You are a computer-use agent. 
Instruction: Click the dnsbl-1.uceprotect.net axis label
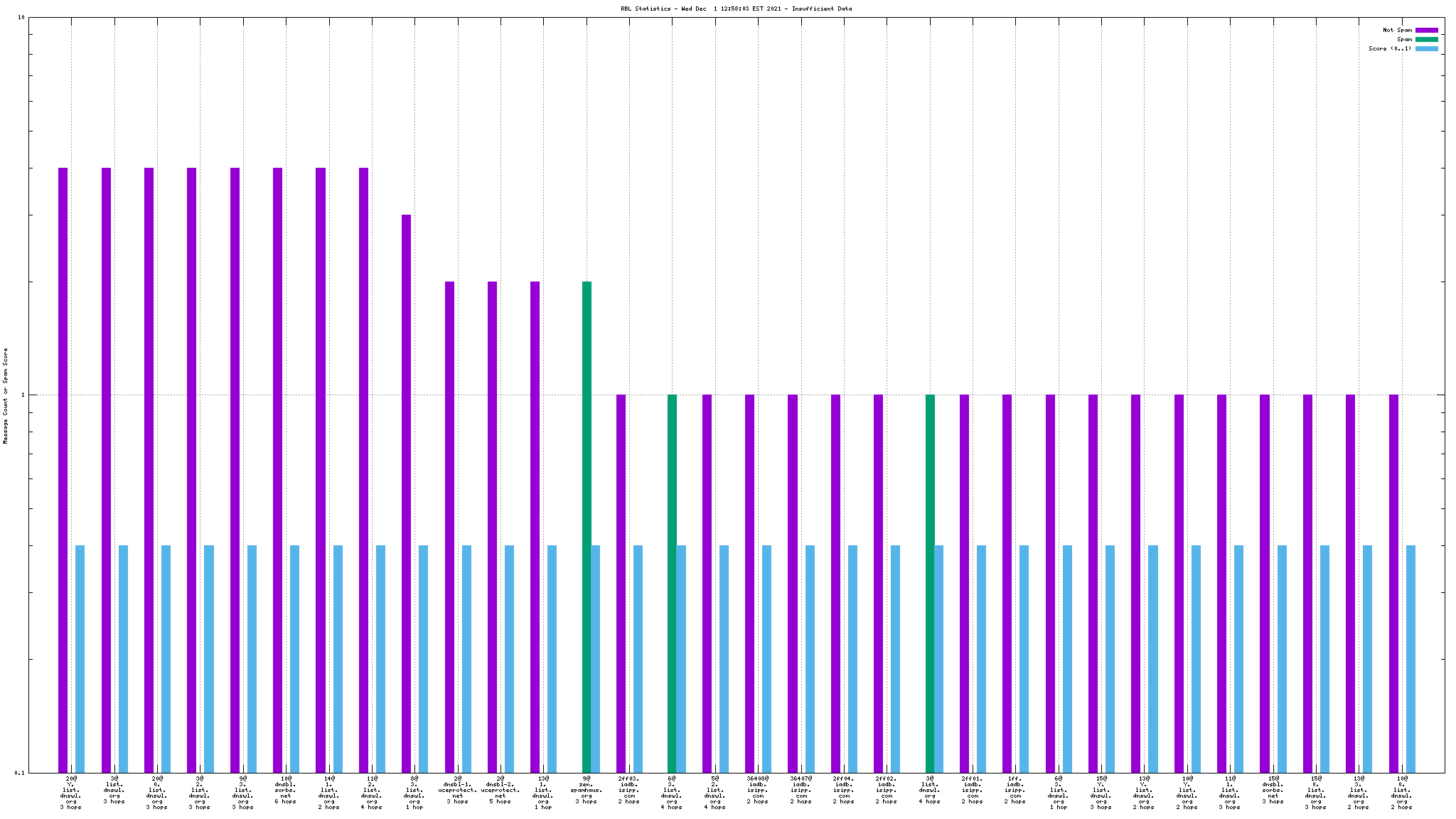pos(457,790)
